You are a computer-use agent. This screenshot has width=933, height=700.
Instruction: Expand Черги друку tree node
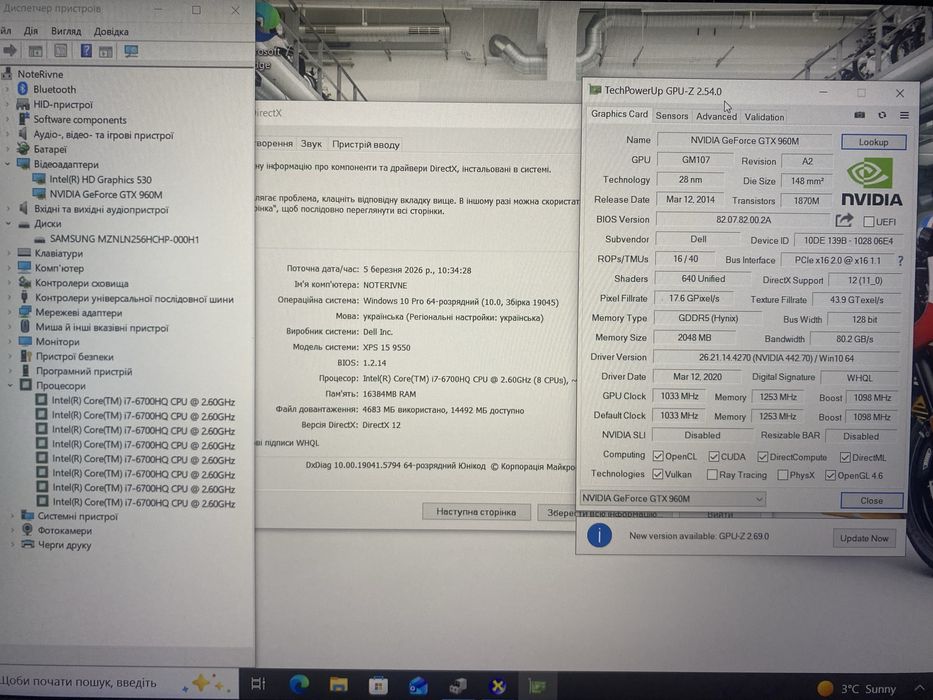[12, 545]
